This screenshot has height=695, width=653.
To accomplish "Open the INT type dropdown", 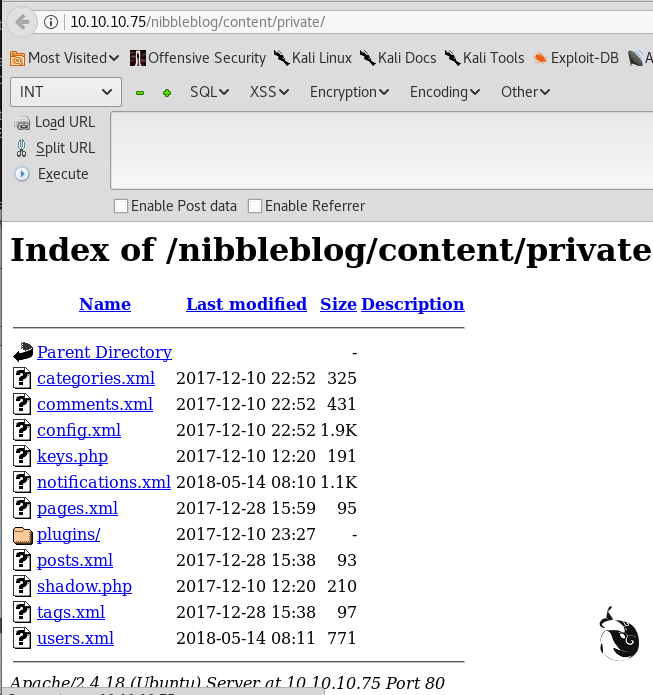I will click(66, 92).
